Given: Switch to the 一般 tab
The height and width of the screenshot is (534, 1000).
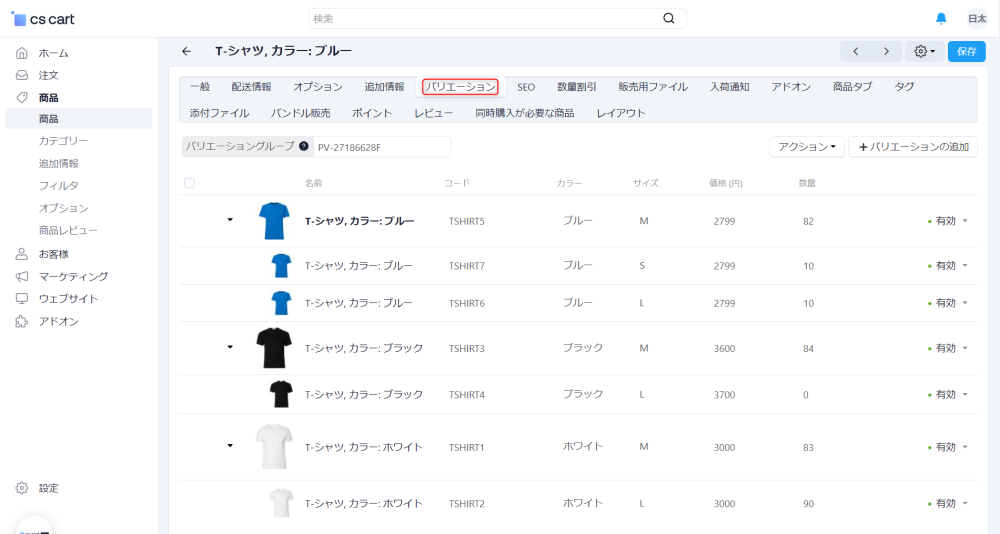Looking at the screenshot, I should [200, 87].
